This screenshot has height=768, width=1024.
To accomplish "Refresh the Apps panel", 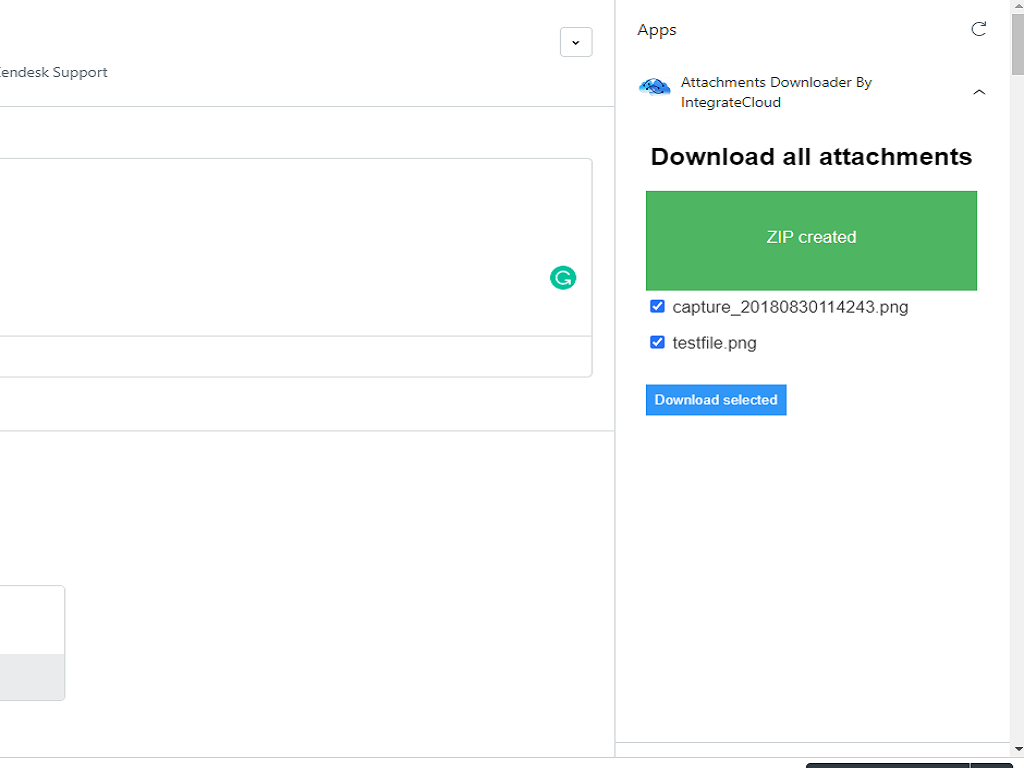I will 979,29.
